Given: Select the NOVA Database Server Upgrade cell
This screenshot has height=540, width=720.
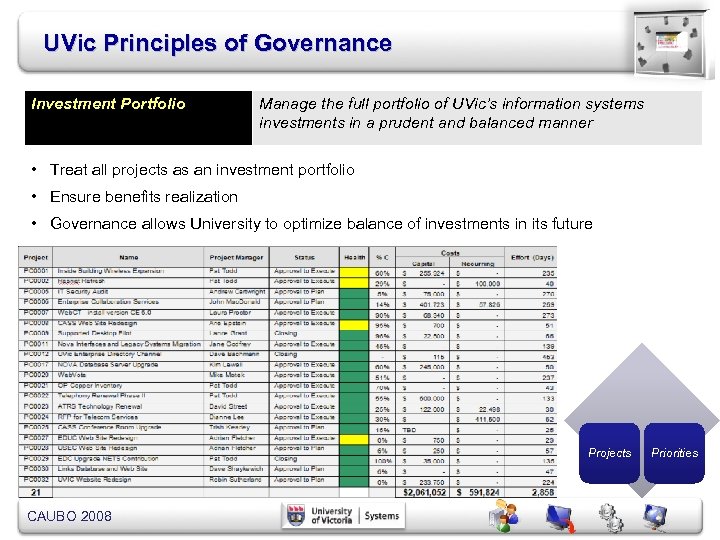Looking at the screenshot, I should (x=107, y=364).
